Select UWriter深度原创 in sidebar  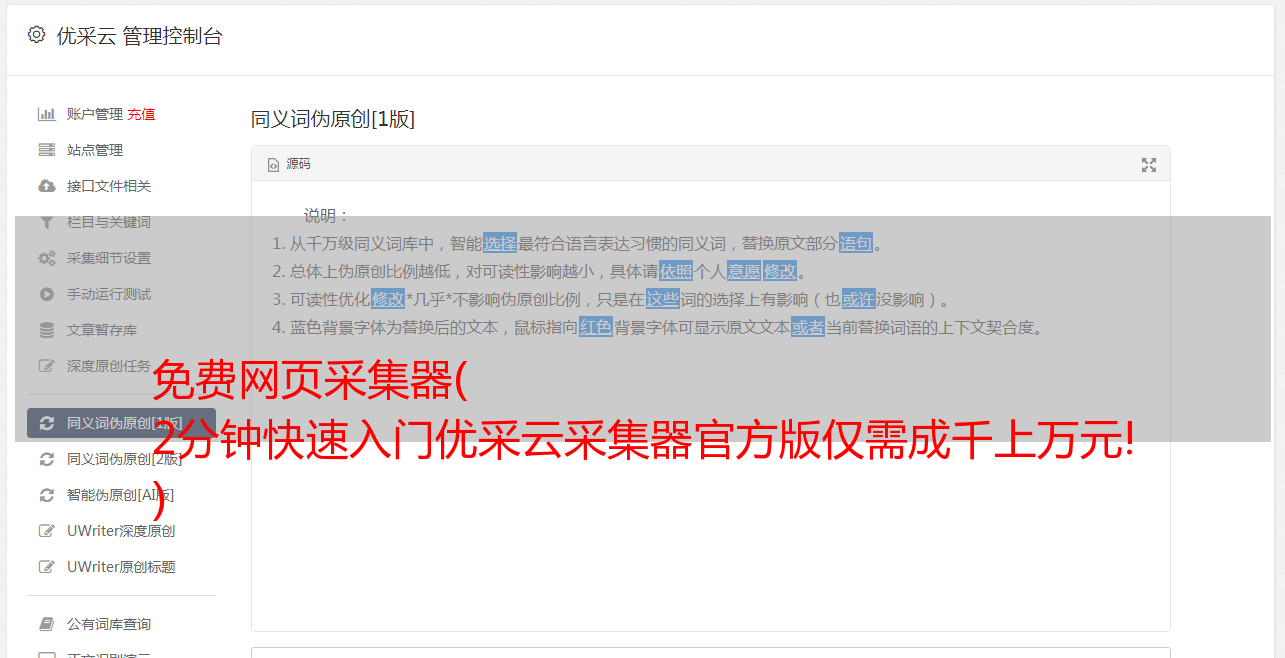[121, 531]
